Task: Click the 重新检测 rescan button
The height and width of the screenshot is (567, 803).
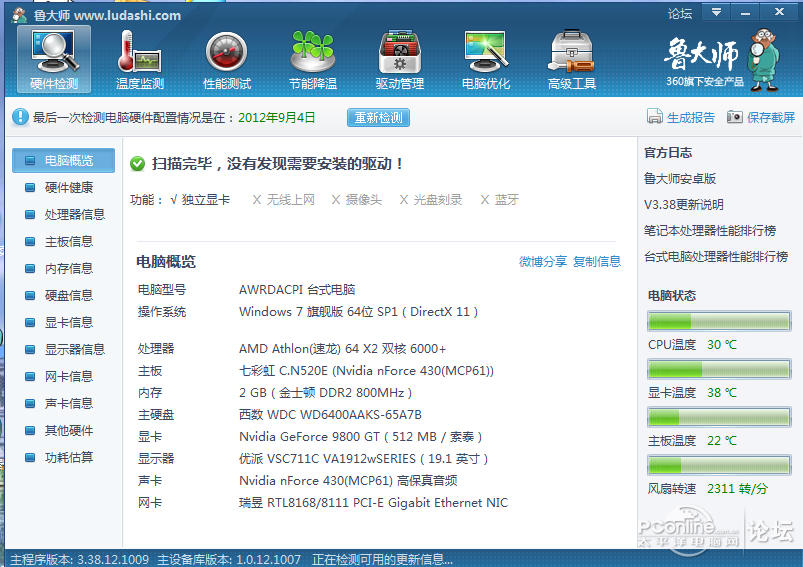Action: (378, 117)
